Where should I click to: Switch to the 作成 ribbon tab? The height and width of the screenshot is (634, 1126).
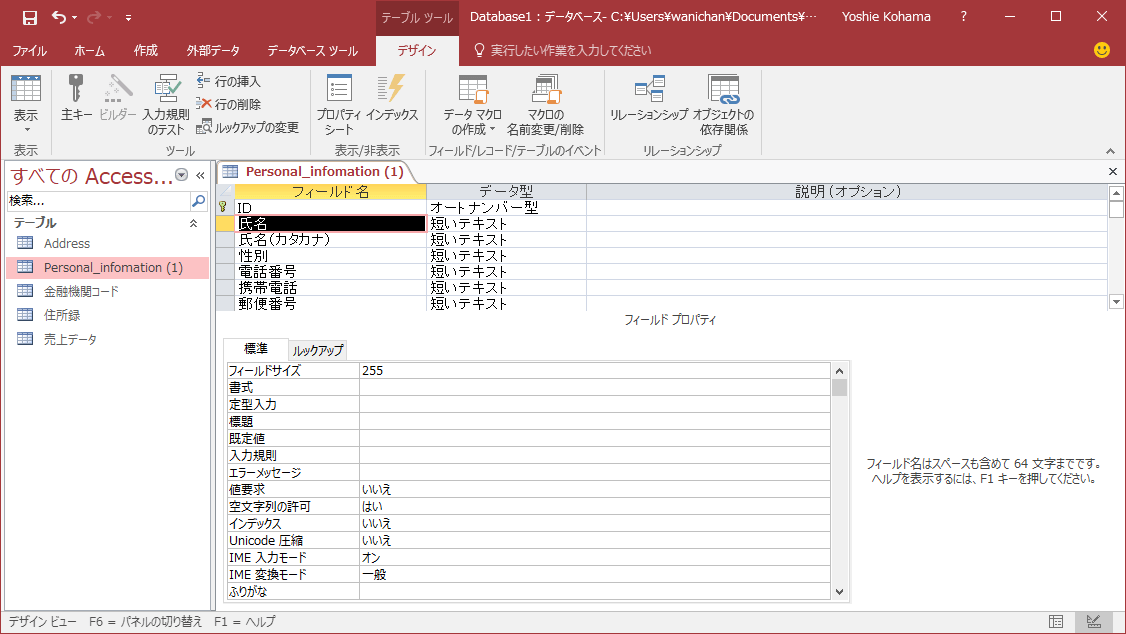145,50
